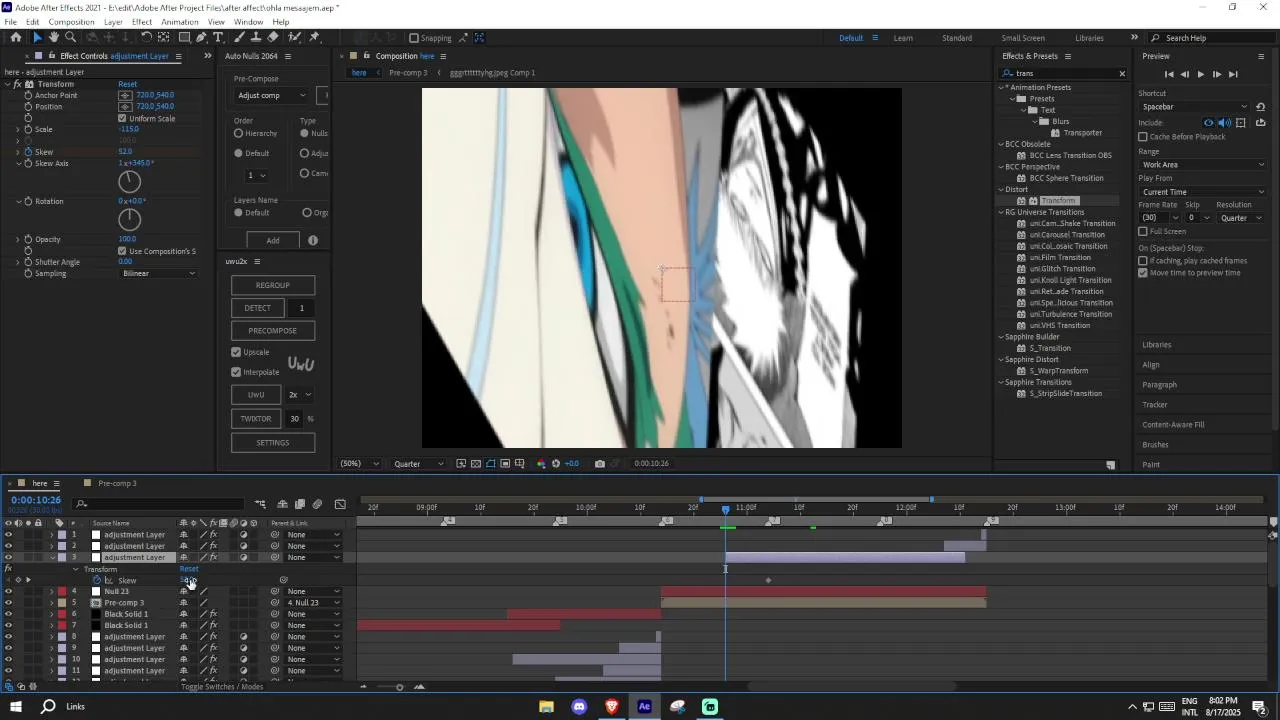This screenshot has width=1280, height=720.
Task: Select the Rectangle shape tool
Action: point(184,37)
